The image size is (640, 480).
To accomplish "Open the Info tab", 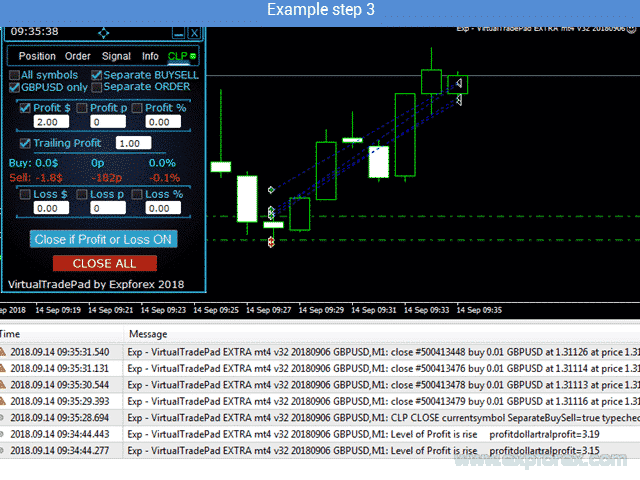I will tap(150, 56).
